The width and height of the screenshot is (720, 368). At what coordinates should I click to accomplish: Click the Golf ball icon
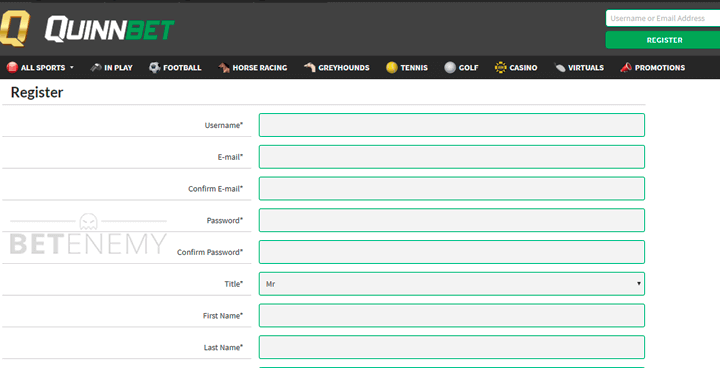pyautogui.click(x=450, y=68)
